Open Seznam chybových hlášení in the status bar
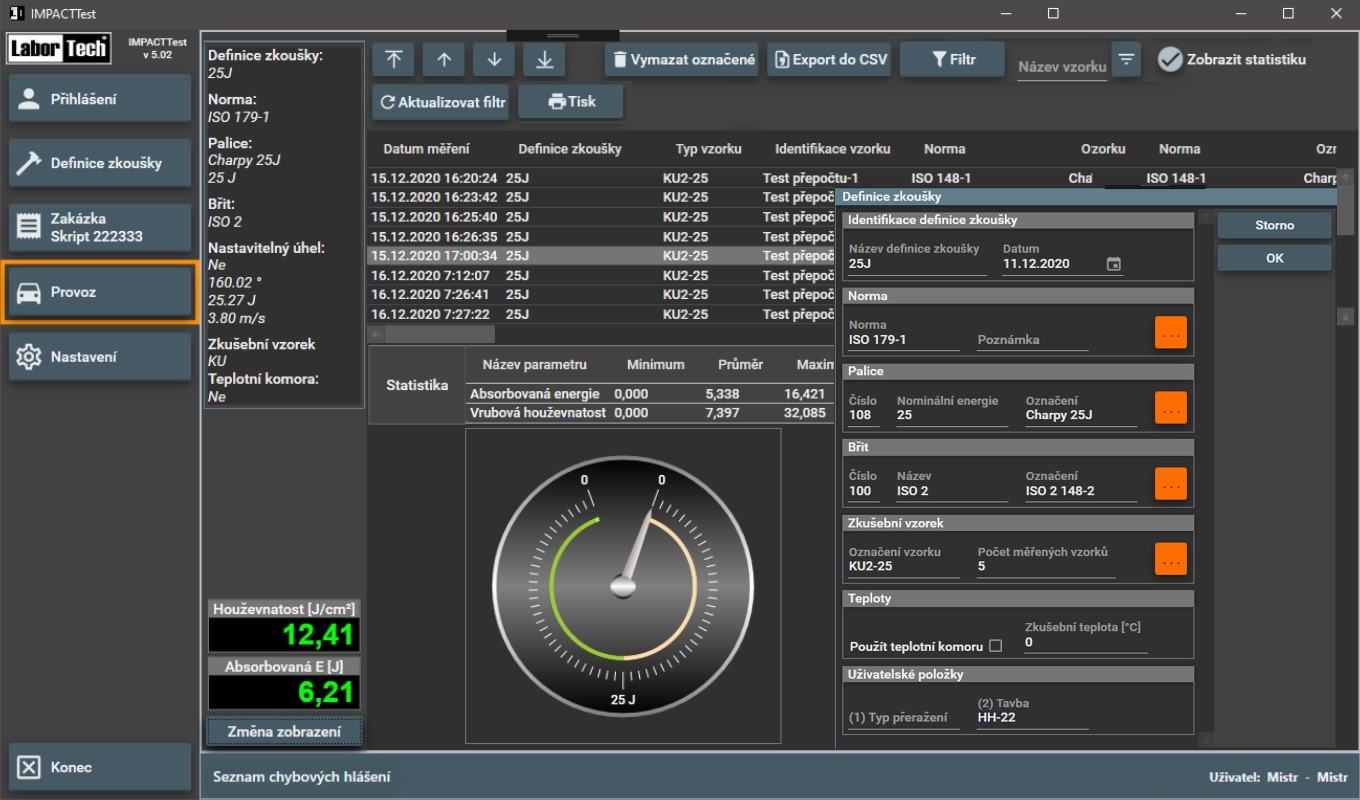This screenshot has width=1360, height=800. 301,777
